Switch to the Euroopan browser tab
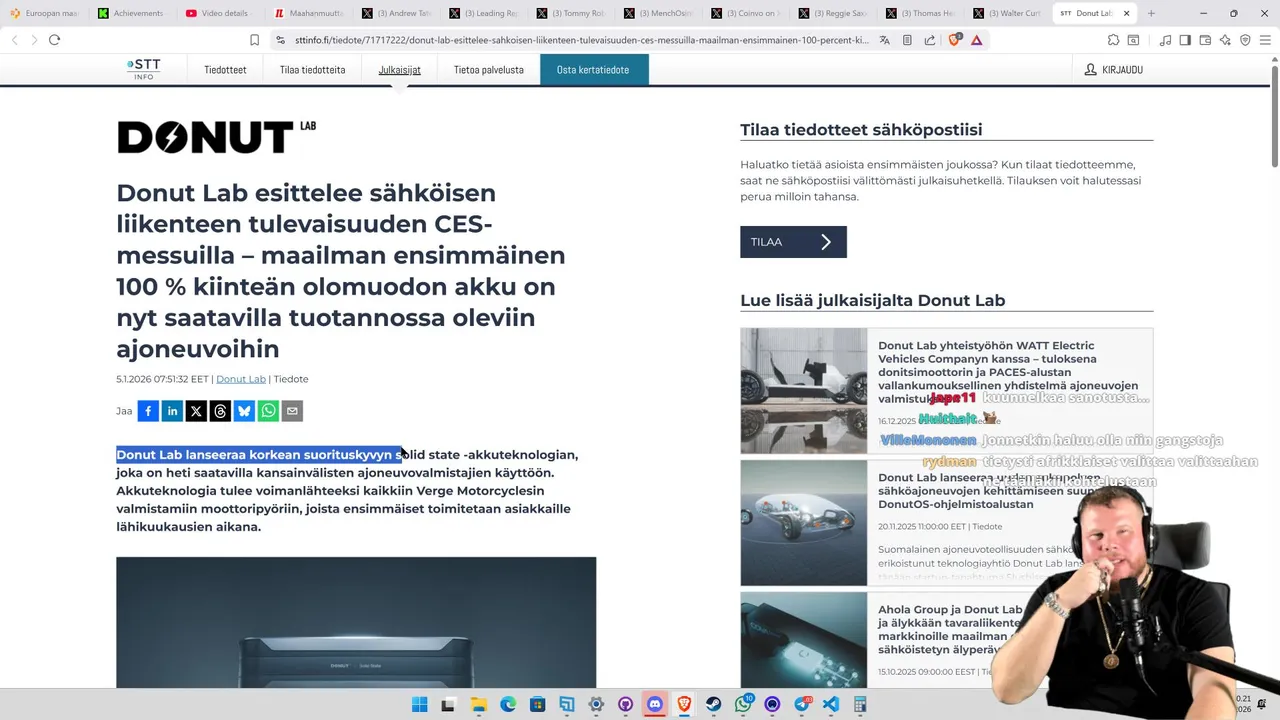 (x=44, y=13)
